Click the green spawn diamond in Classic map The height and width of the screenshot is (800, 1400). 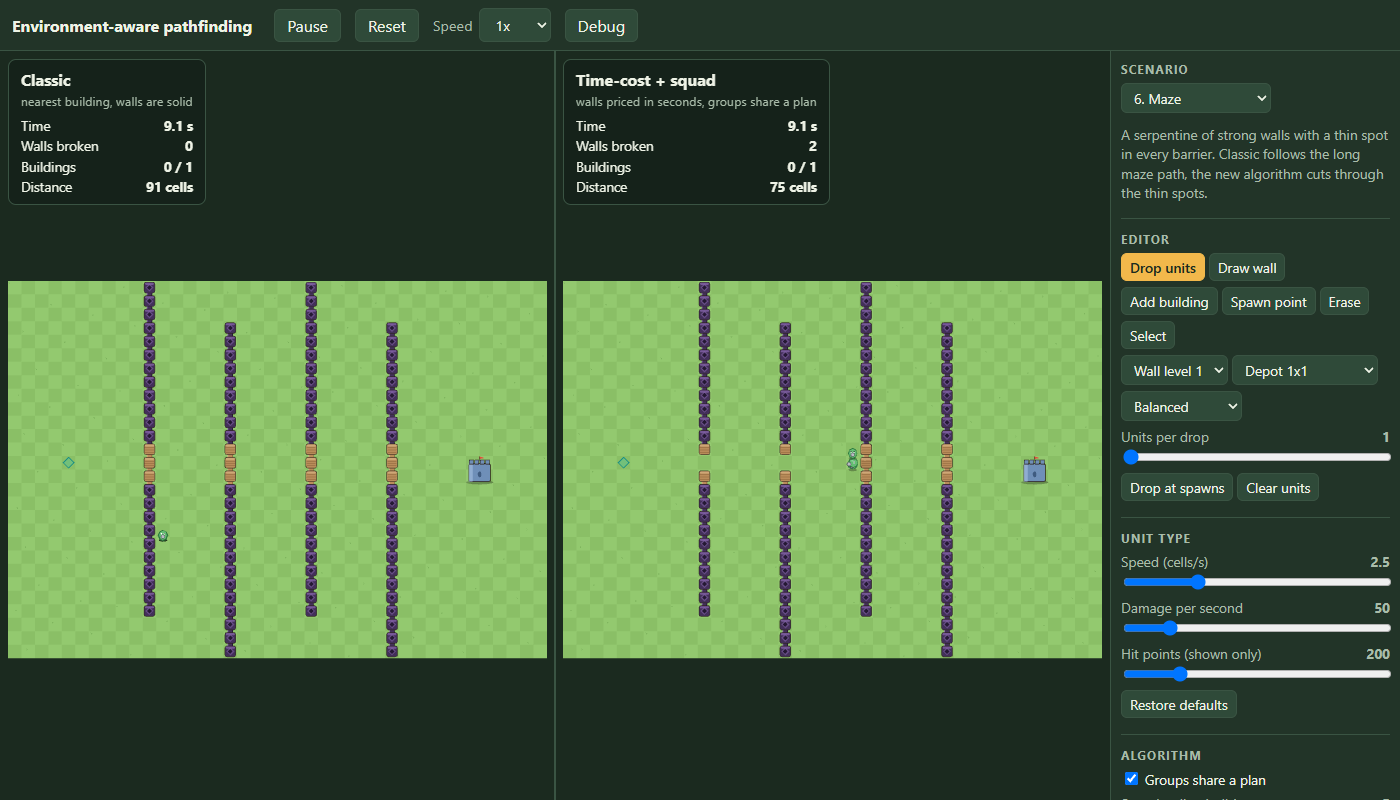68,462
